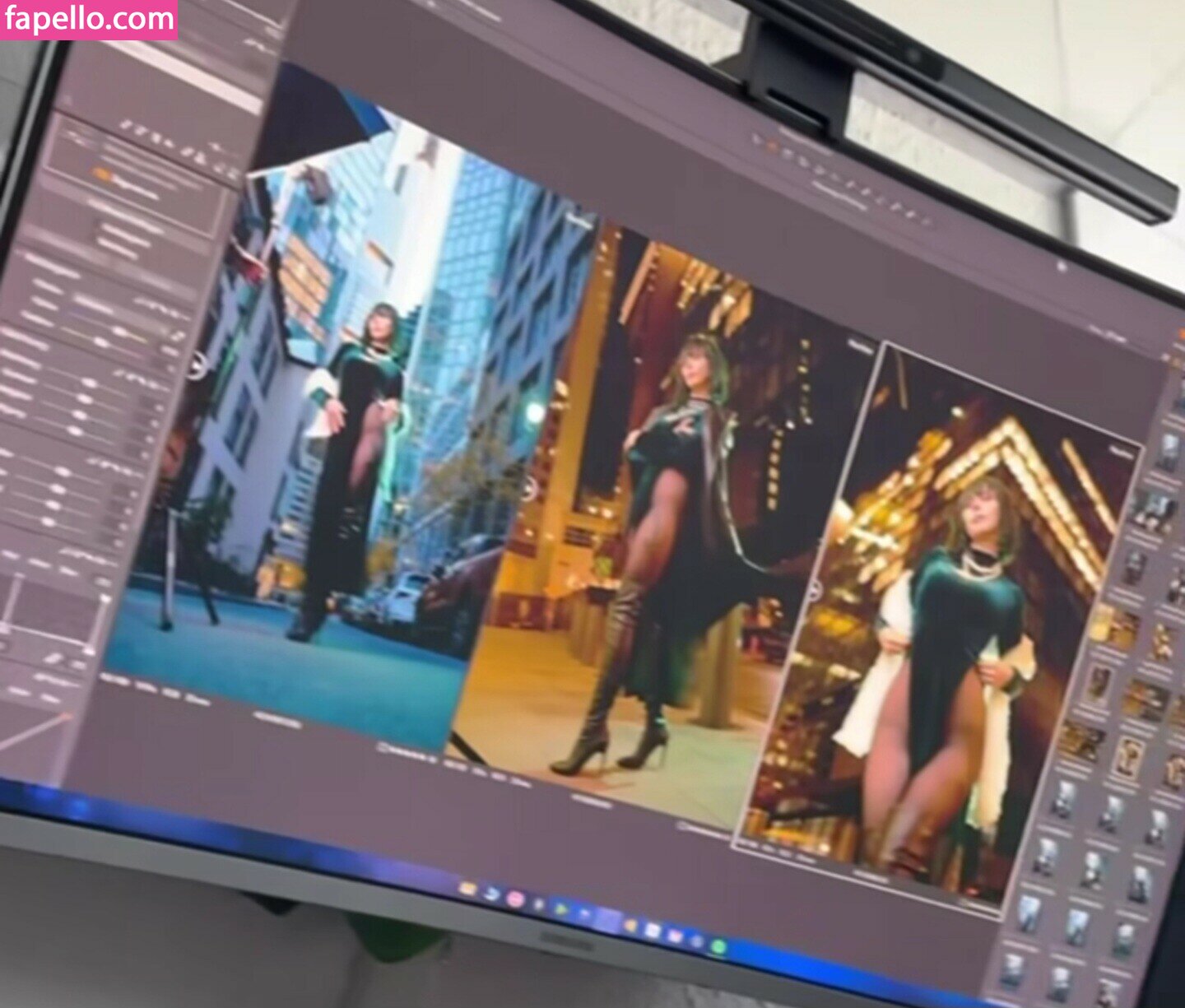The image size is (1185, 1008).
Task: Click the circular badge on middle photo's left edge
Action: (x=527, y=490)
